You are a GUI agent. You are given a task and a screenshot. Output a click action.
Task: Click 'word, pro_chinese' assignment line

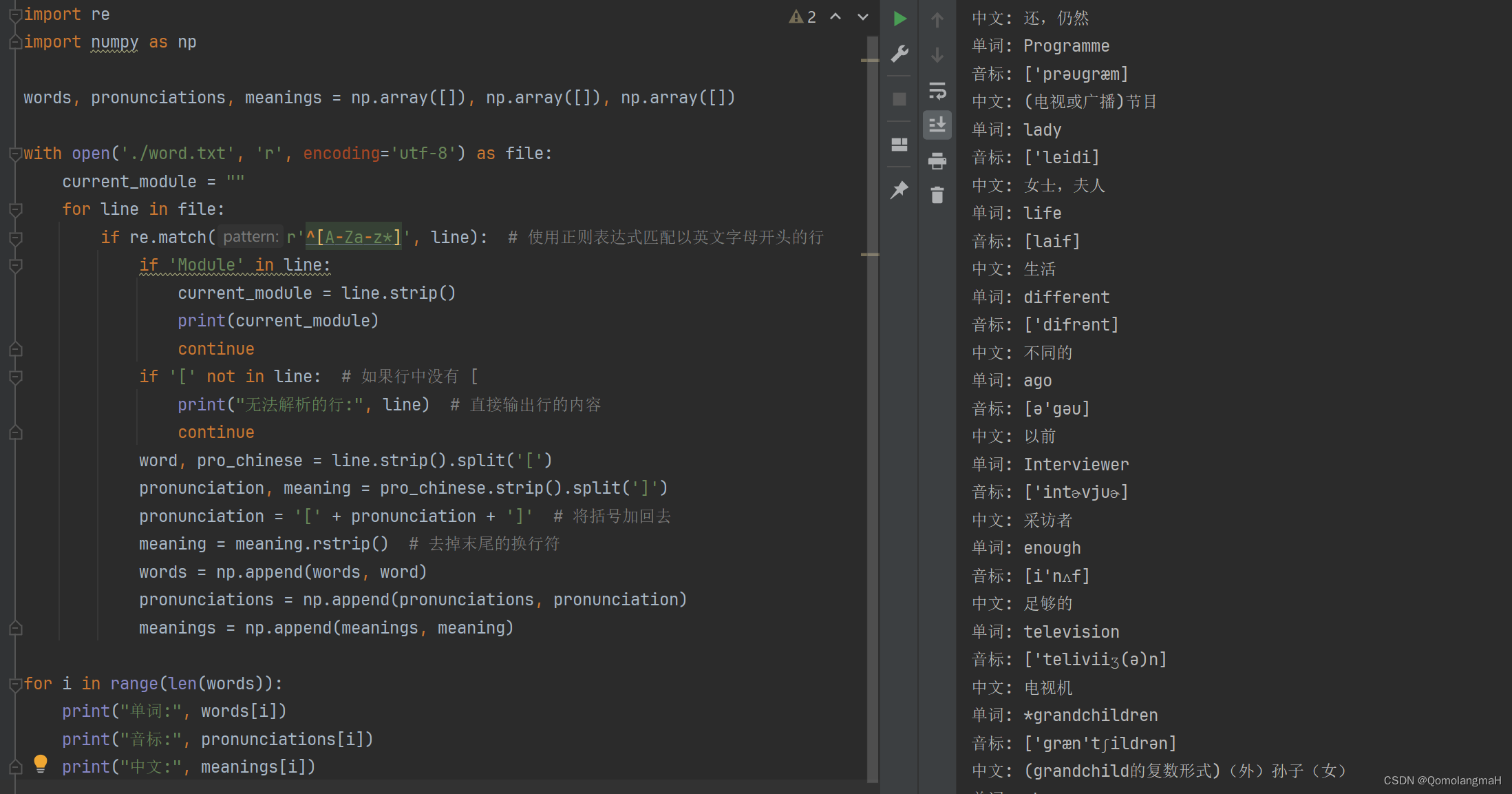click(345, 460)
